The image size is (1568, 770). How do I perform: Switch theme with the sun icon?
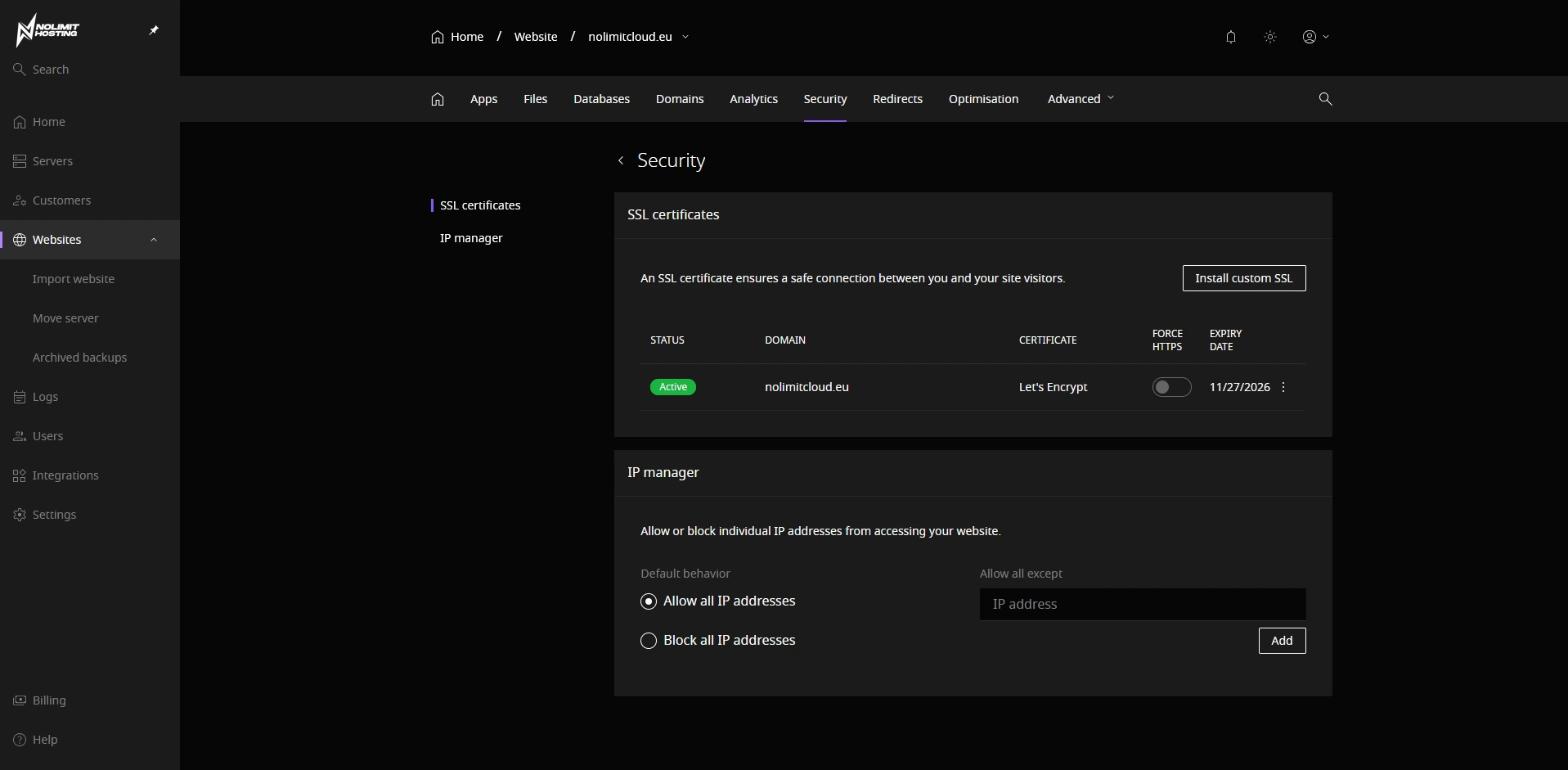pyautogui.click(x=1269, y=37)
